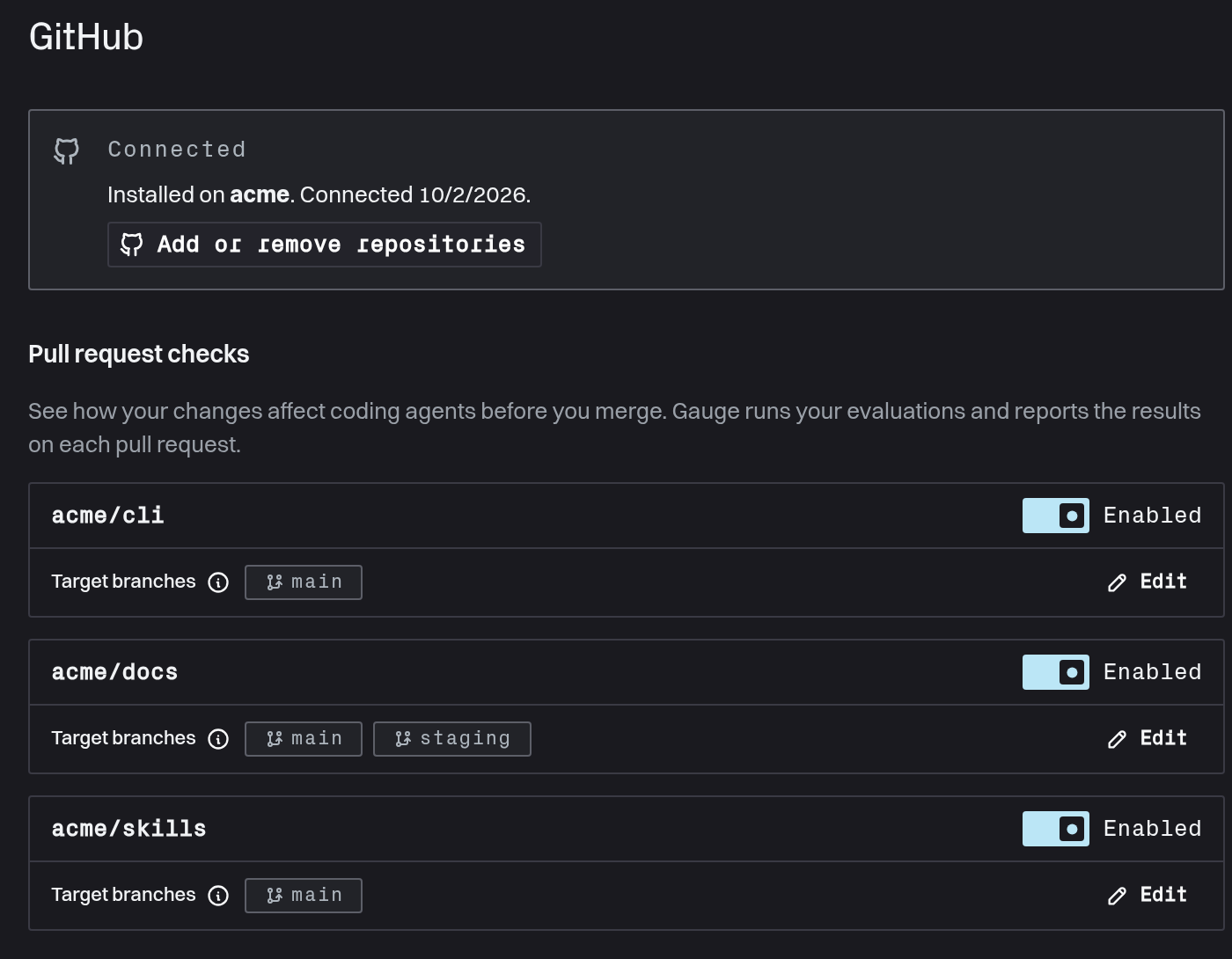
Task: Click the 'Pull request checks' heading
Action: coord(139,354)
